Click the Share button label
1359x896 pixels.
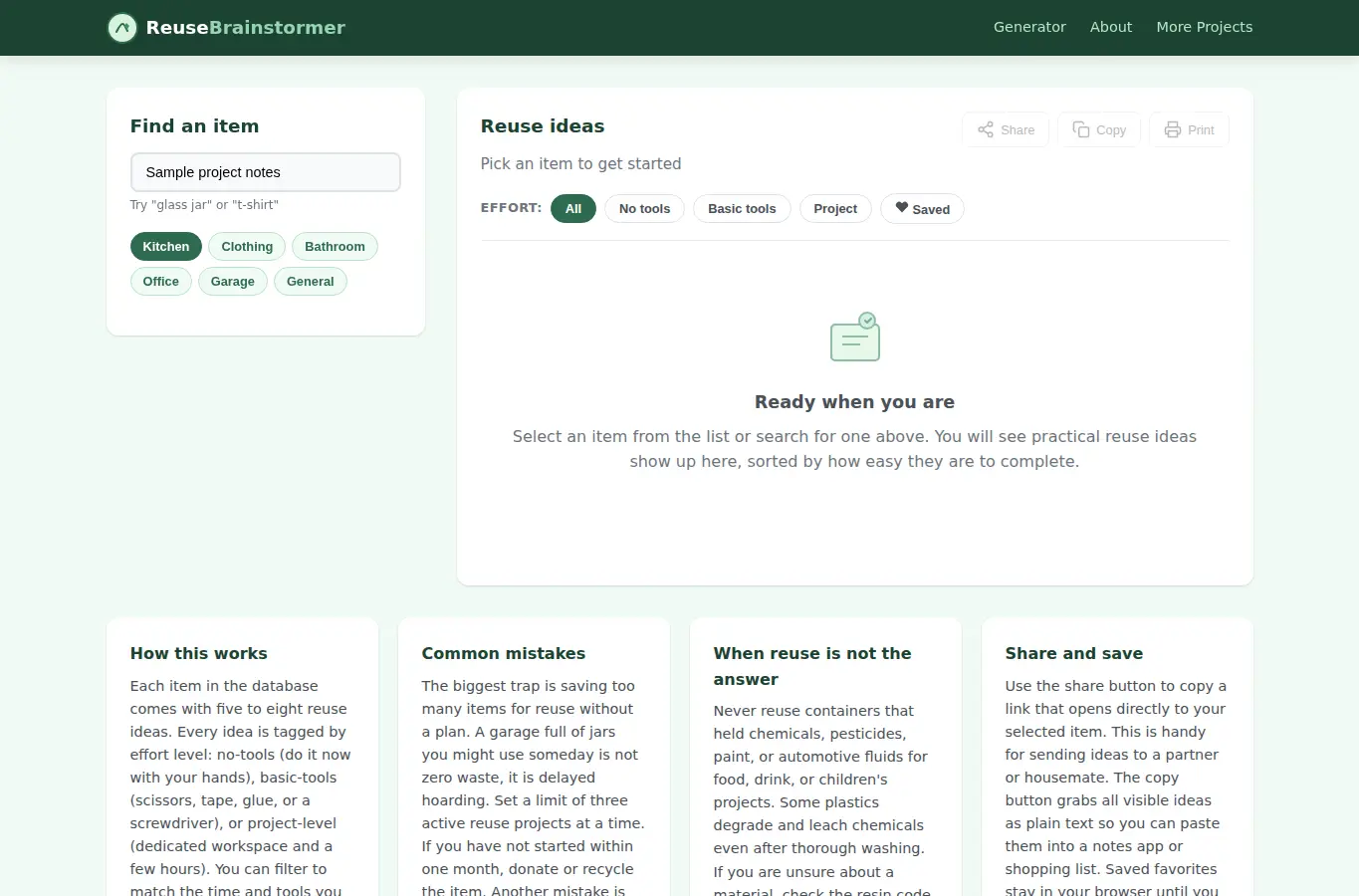click(1018, 130)
